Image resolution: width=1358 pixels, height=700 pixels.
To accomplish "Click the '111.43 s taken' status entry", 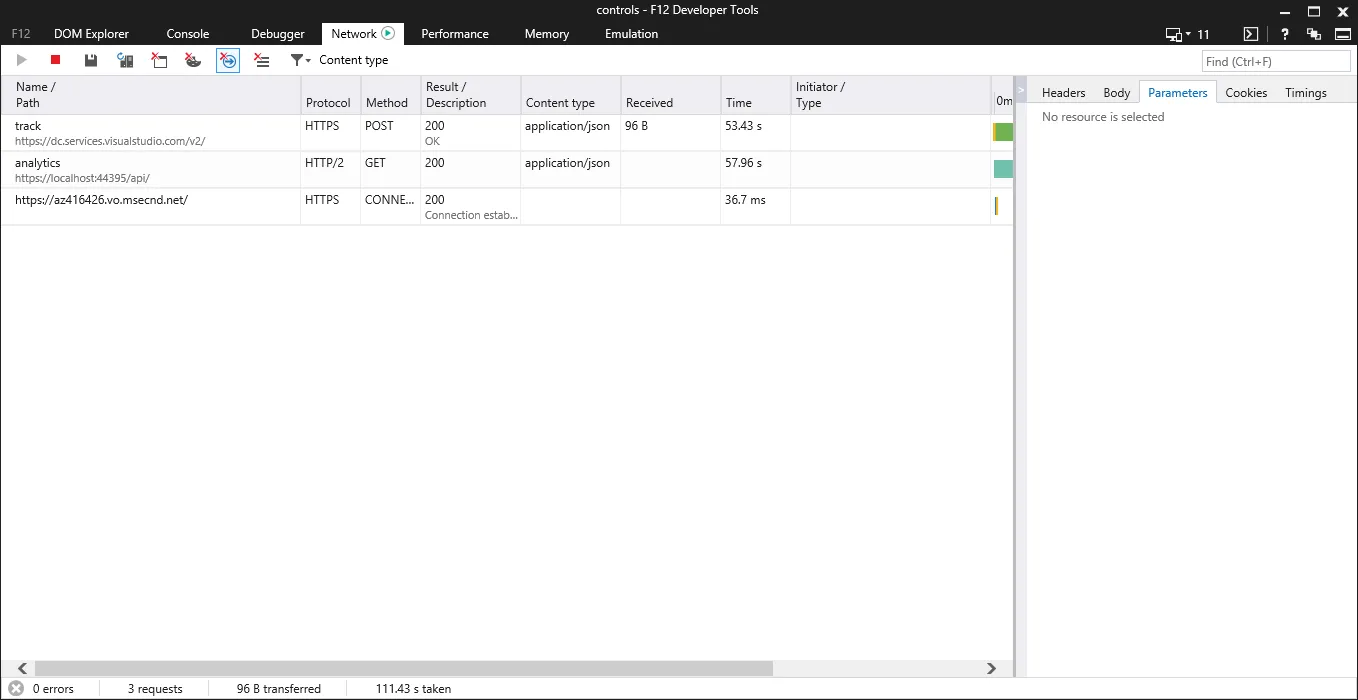I will tap(413, 689).
